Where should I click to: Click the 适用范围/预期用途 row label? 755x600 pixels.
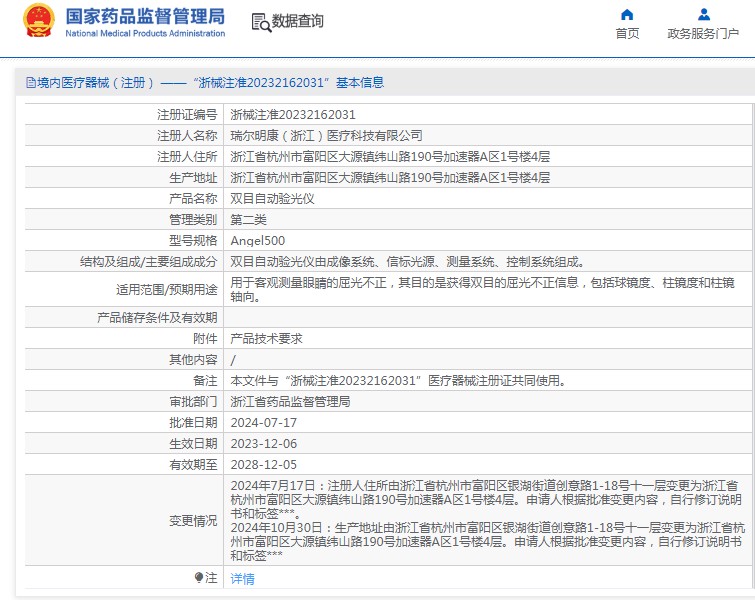coord(167,289)
